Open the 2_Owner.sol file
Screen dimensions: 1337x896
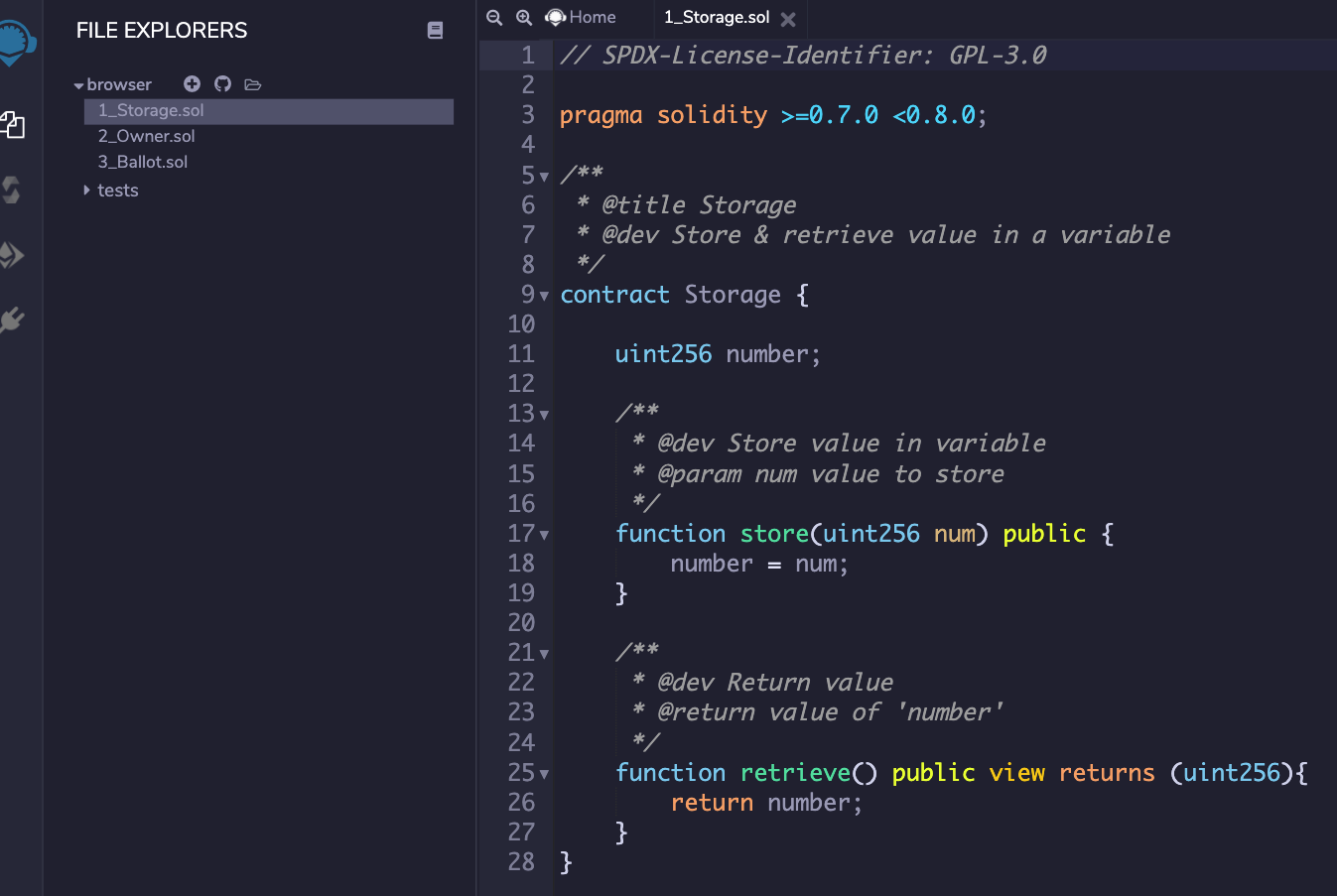tap(146, 136)
